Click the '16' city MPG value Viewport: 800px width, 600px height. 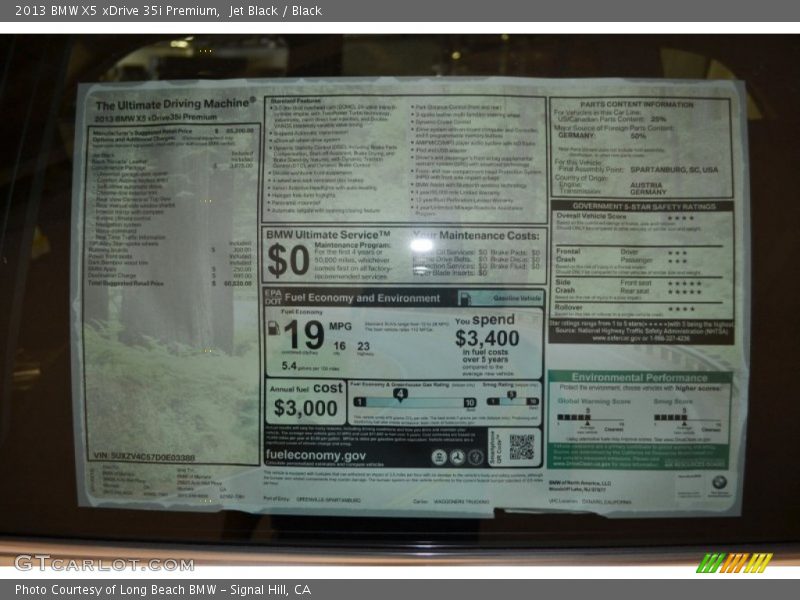click(339, 346)
